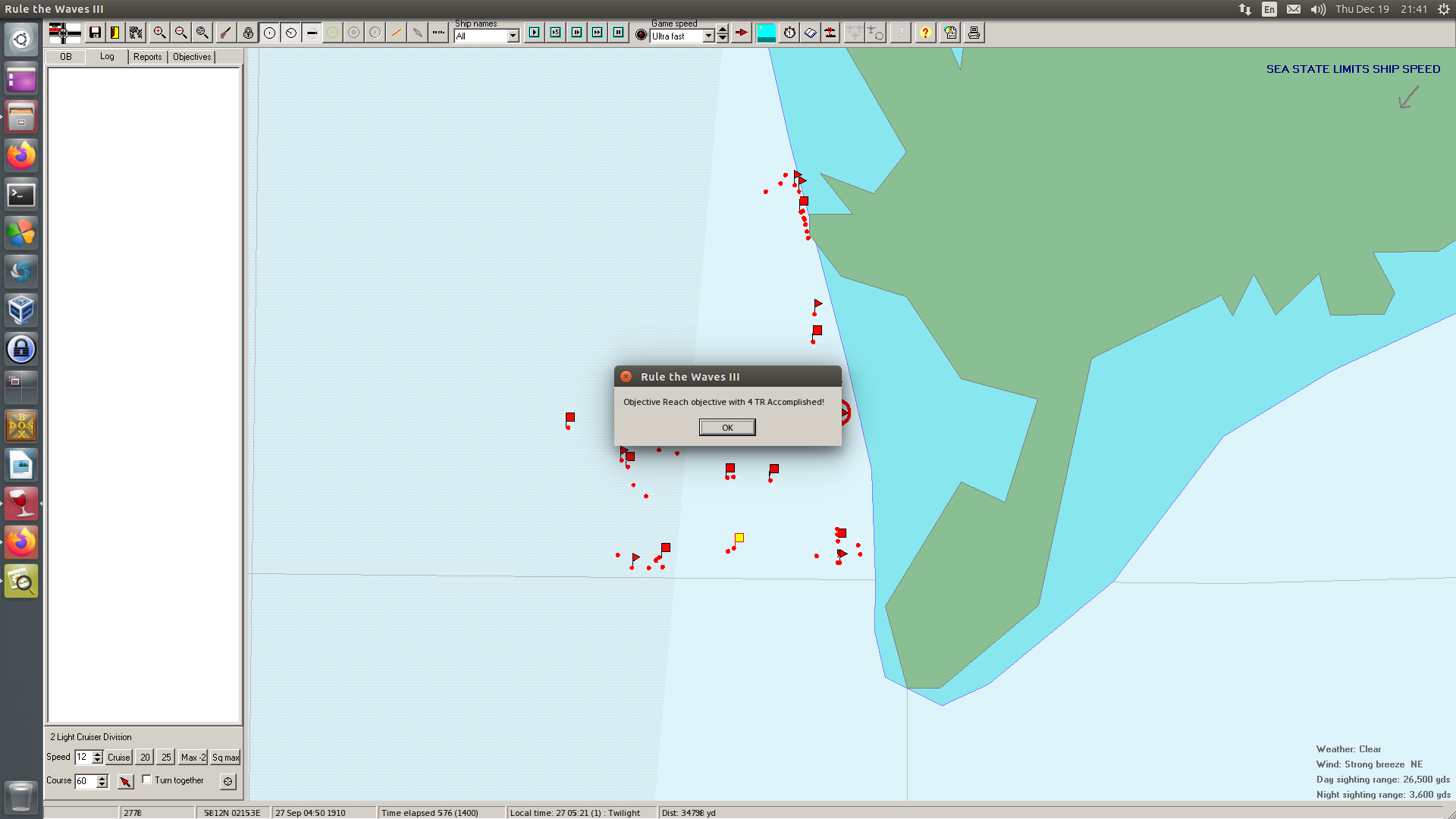Click the Cruise speed button
Screen dimensions: 1456x819
[x=119, y=758]
